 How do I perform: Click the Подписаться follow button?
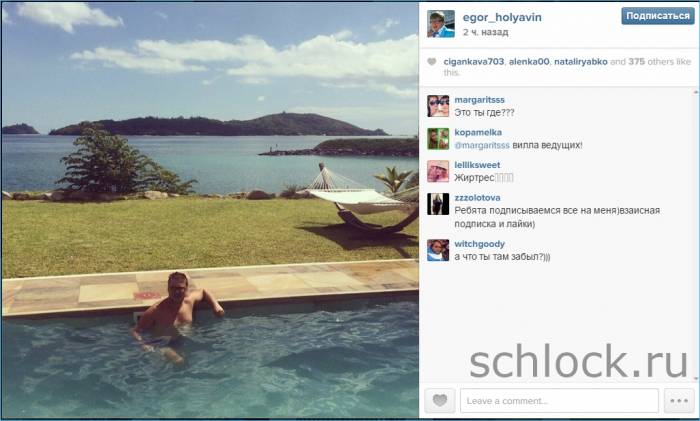658,16
